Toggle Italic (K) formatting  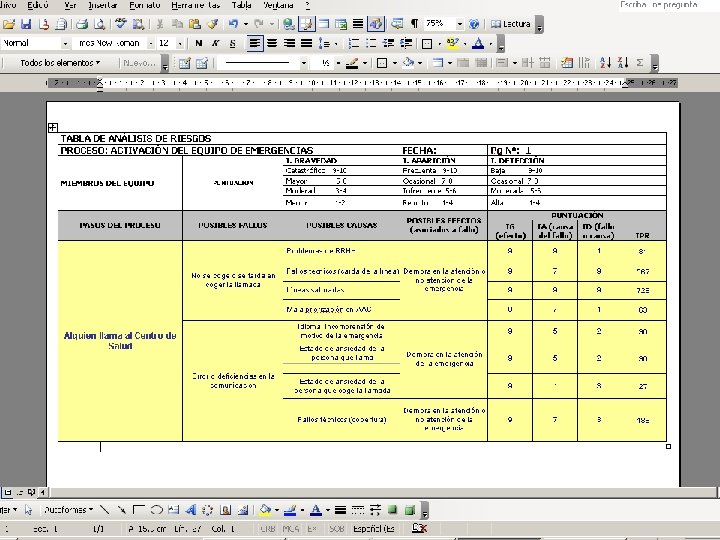[x=215, y=44]
